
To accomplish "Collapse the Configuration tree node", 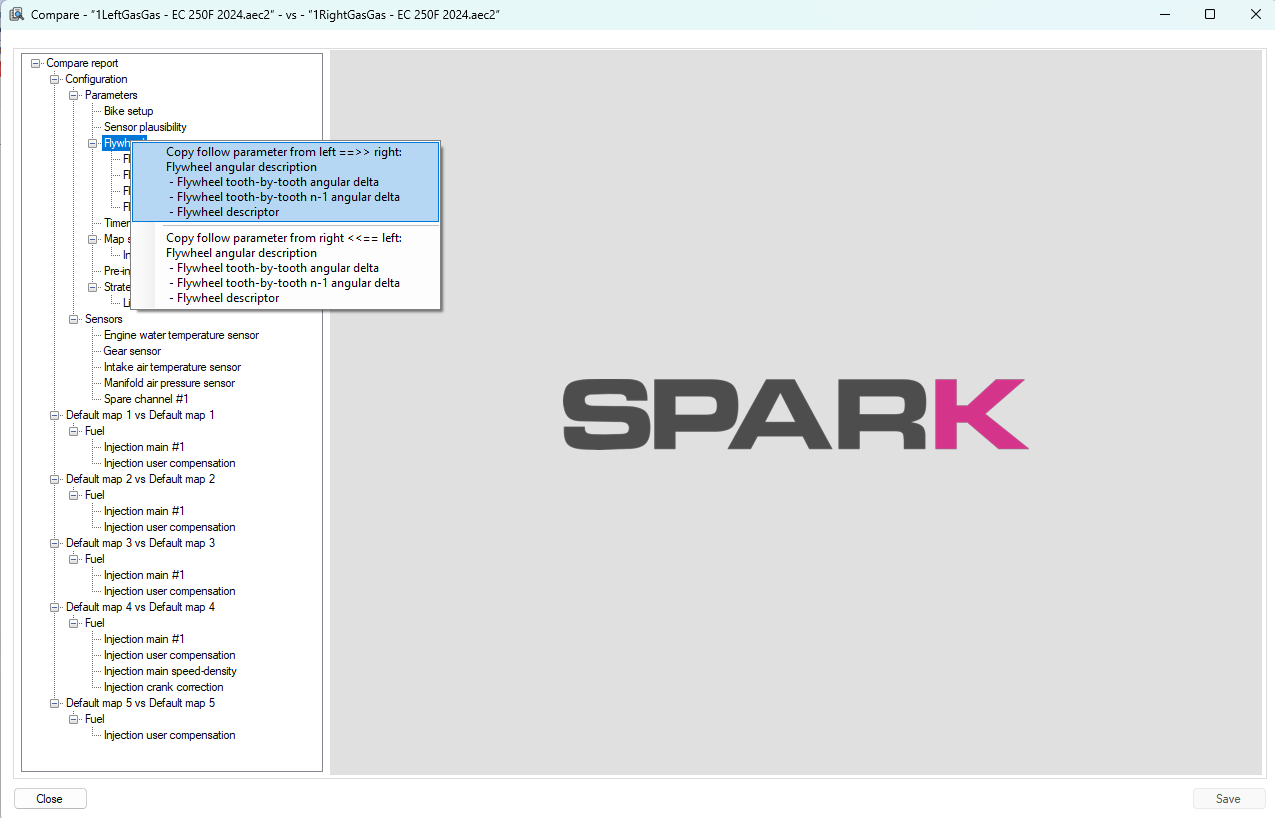I will [x=55, y=79].
